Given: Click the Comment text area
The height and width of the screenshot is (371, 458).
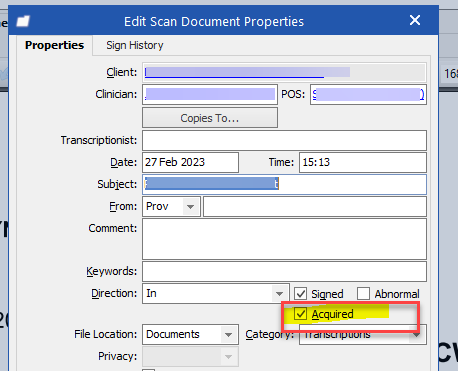Looking at the screenshot, I should tap(284, 239).
